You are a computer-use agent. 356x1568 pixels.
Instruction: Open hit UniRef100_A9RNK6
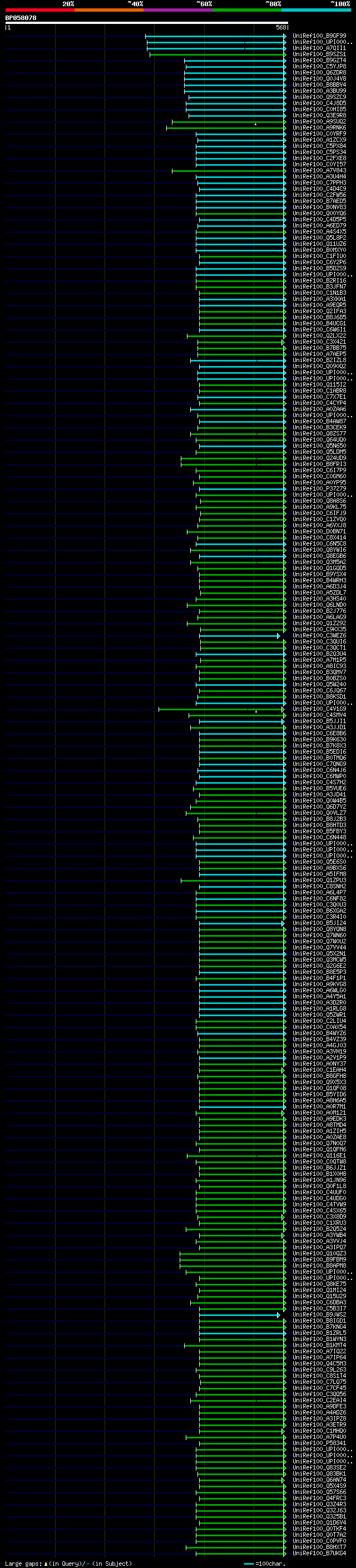pos(319,128)
